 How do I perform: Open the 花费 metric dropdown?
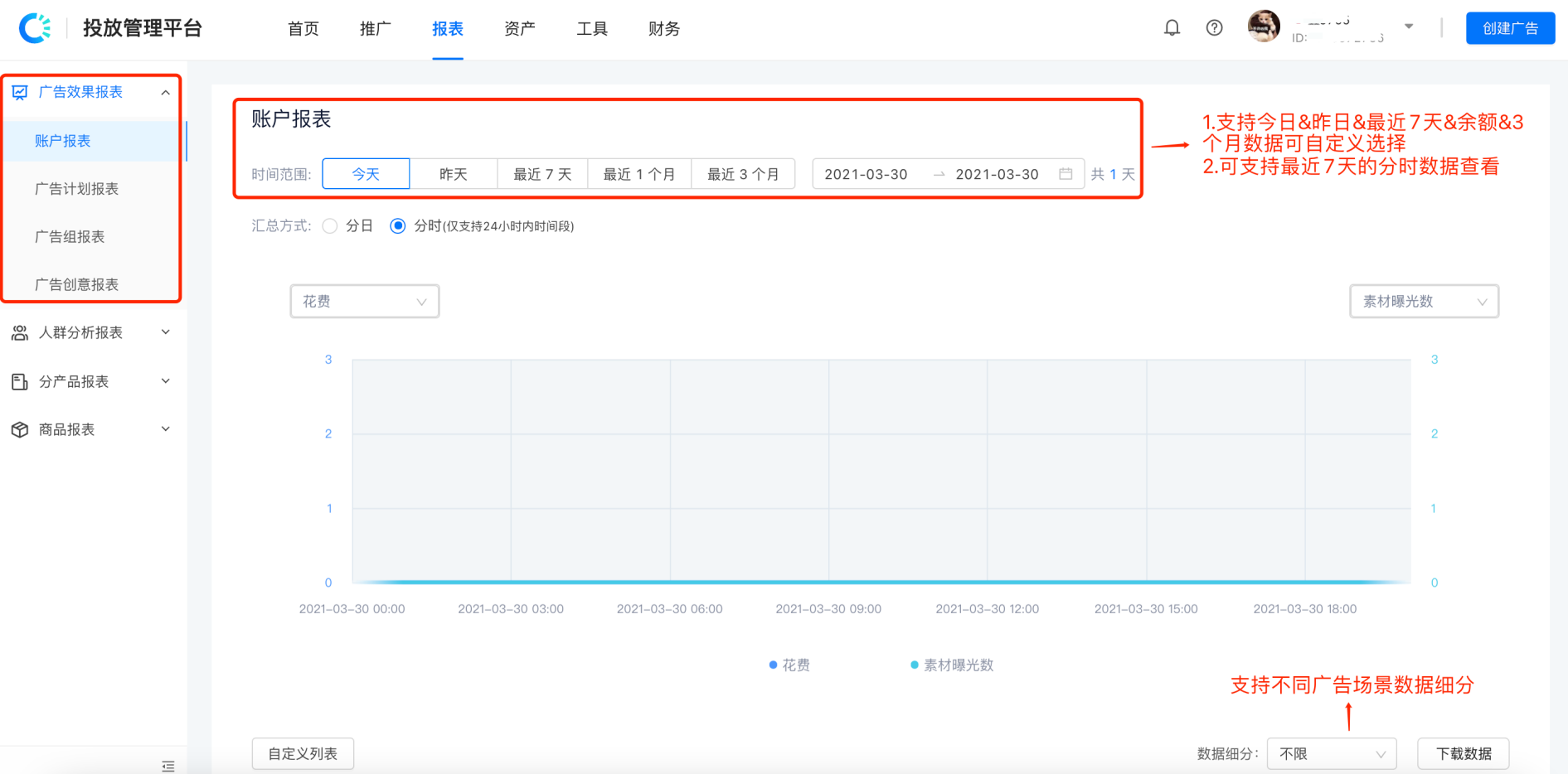(x=364, y=301)
